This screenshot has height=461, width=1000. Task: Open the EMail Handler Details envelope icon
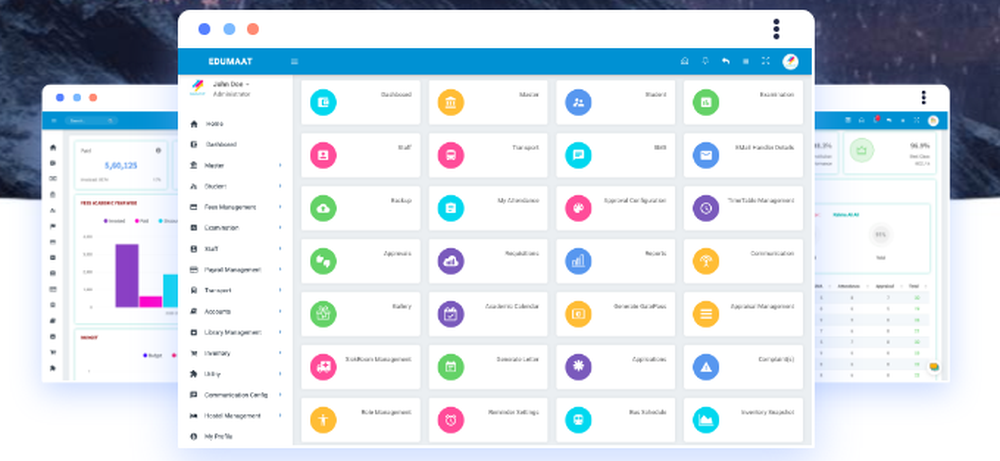point(706,155)
